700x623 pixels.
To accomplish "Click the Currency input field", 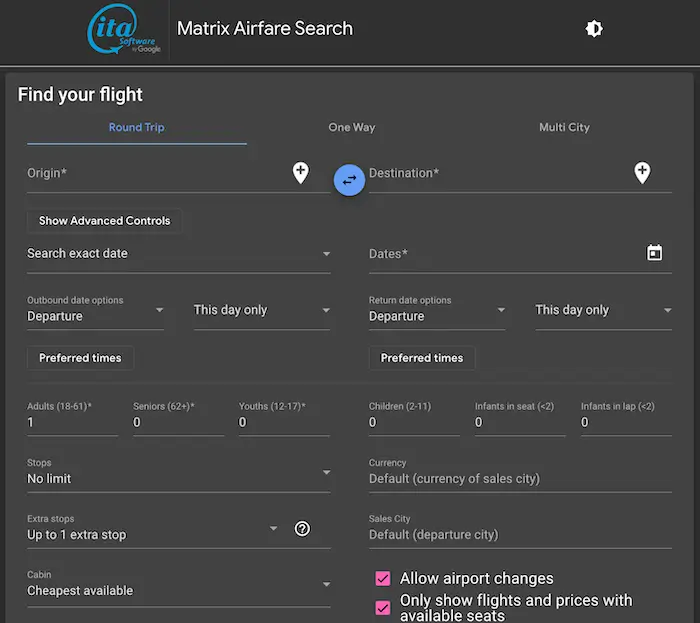I will [520, 478].
